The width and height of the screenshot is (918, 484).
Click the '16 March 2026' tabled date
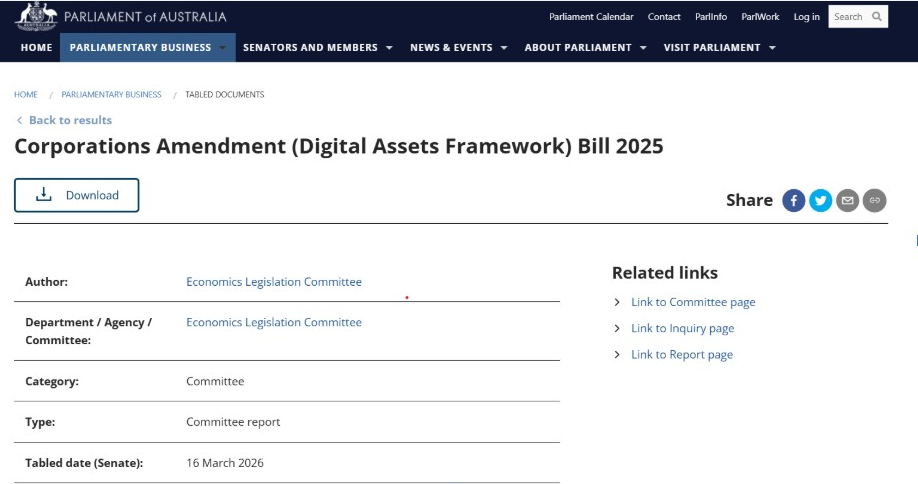click(x=225, y=463)
